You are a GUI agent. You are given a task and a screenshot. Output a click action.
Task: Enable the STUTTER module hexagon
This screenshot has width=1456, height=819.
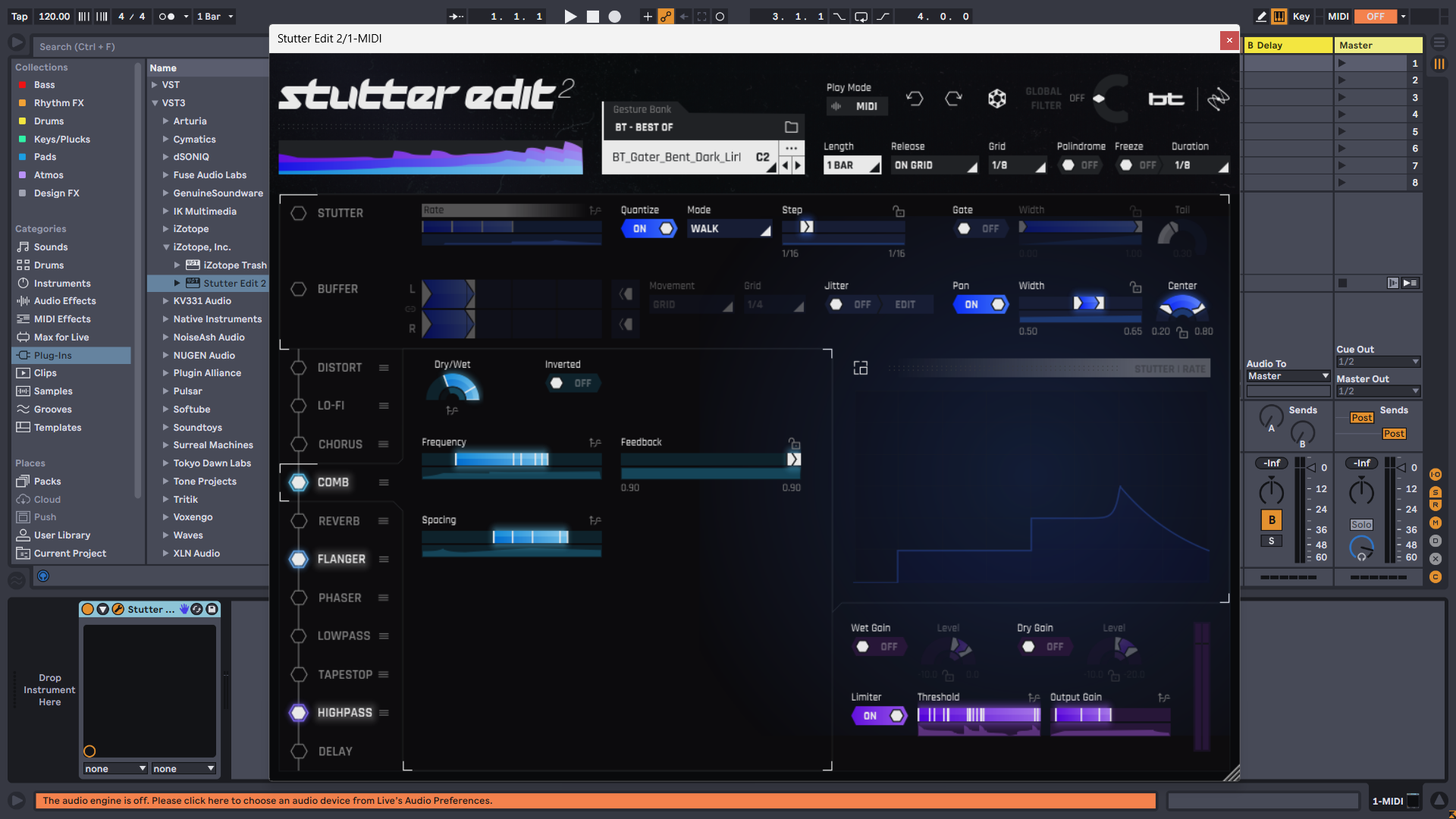point(299,213)
